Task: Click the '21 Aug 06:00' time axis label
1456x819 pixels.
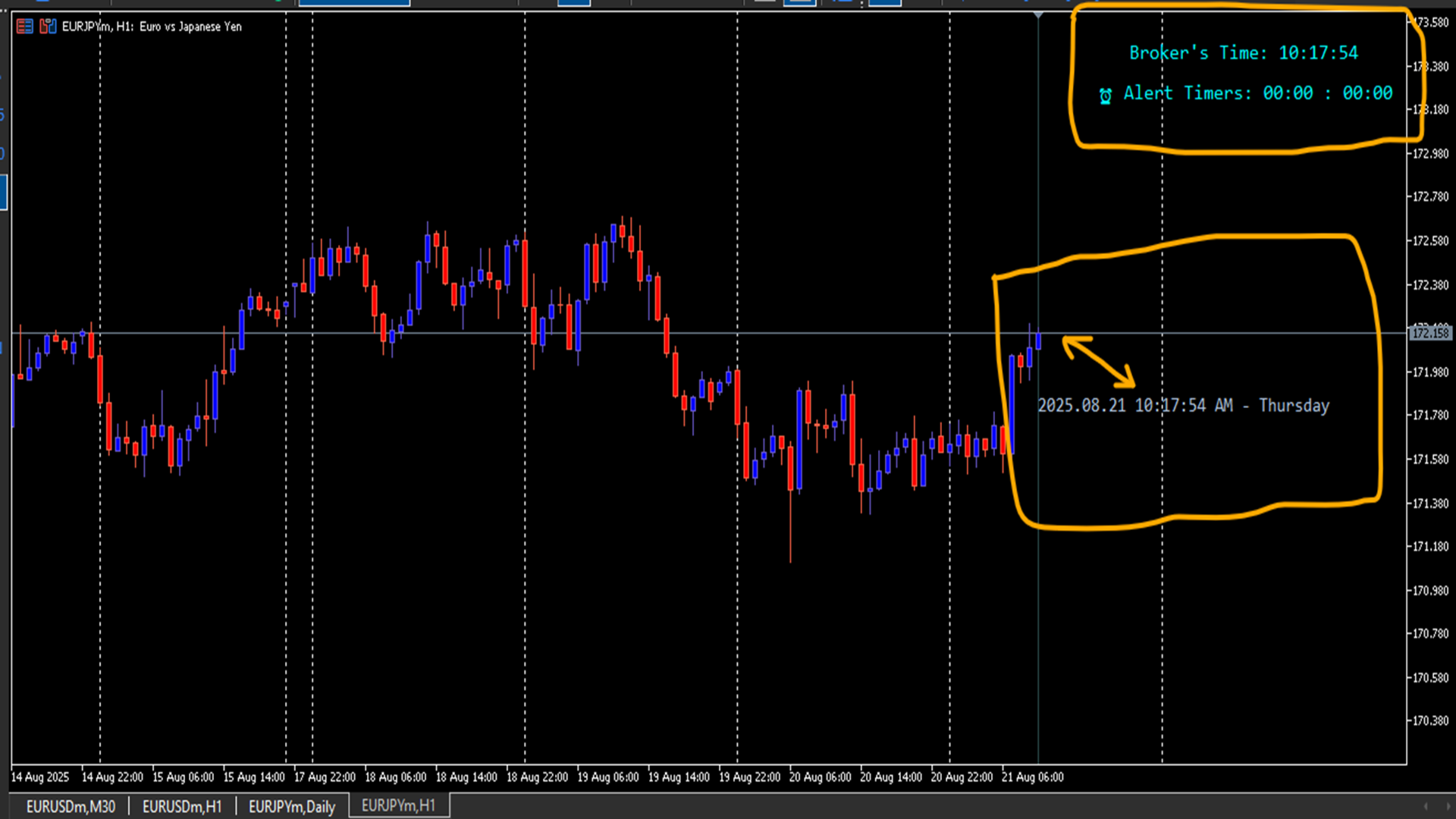Action: [1032, 777]
